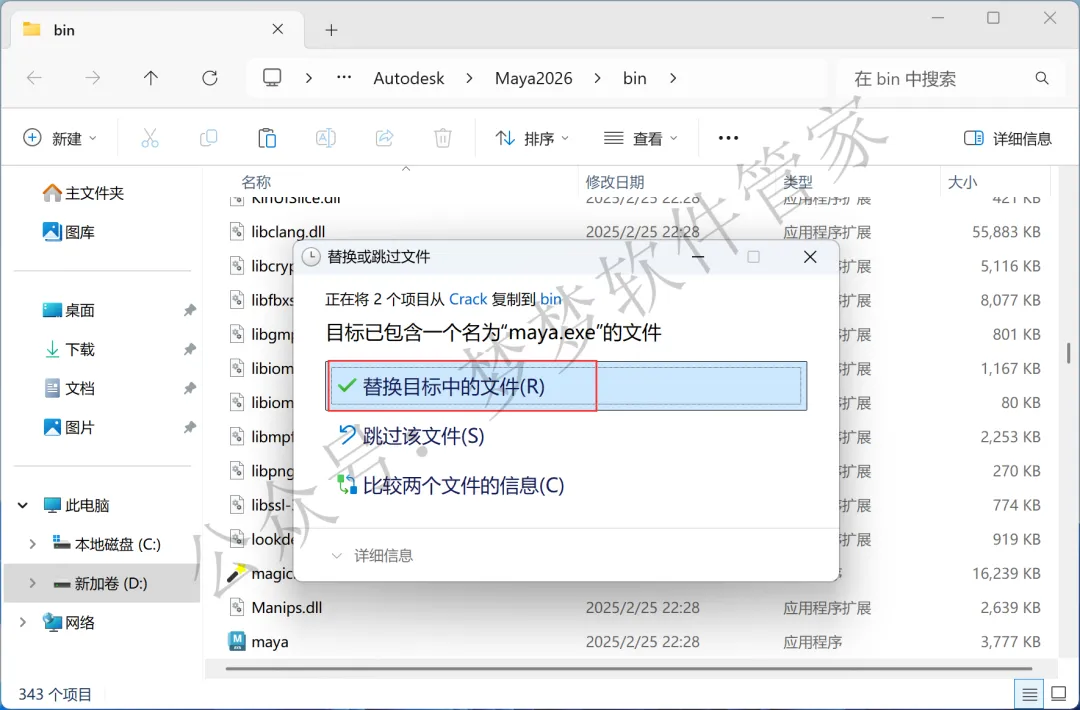The width and height of the screenshot is (1080, 710).
Task: Click the Rename icon in toolbar
Action: (325, 138)
